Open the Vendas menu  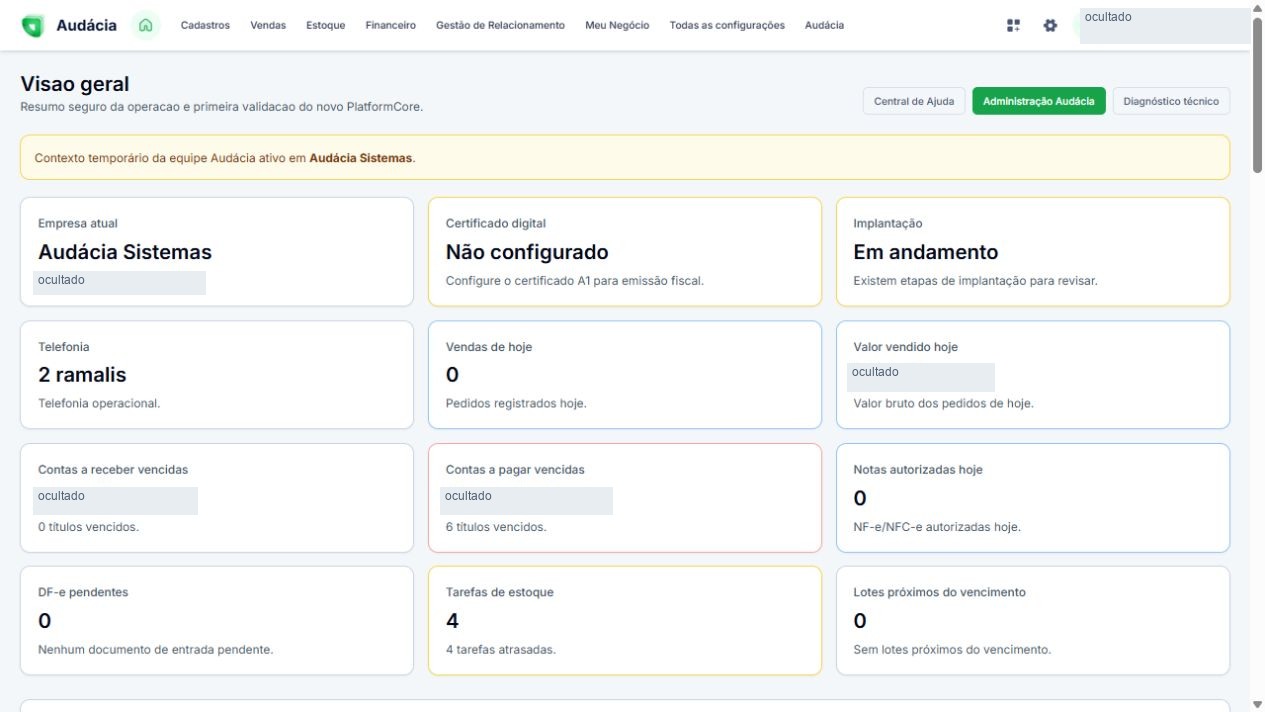coord(268,25)
